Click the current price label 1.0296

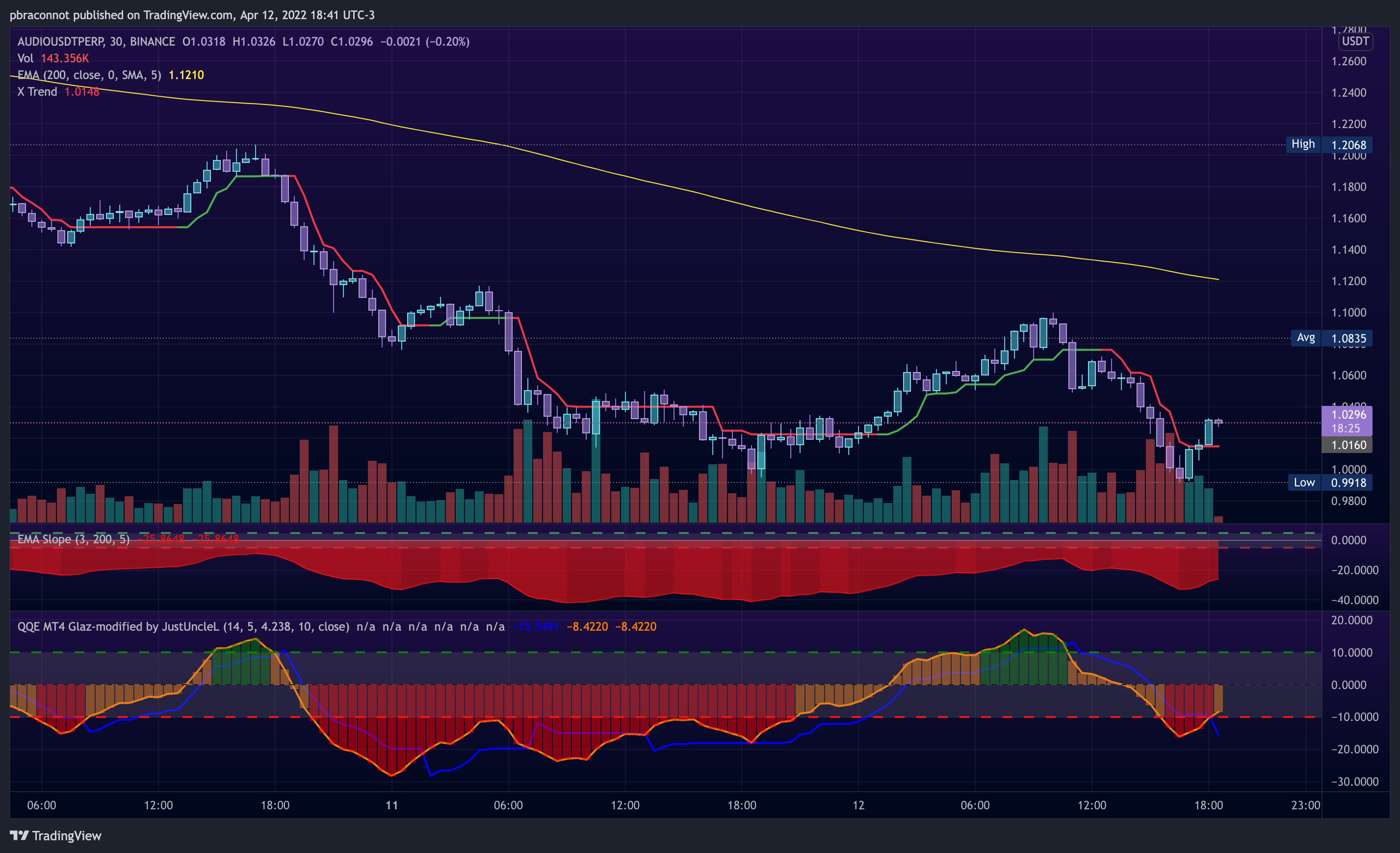[x=1347, y=421]
